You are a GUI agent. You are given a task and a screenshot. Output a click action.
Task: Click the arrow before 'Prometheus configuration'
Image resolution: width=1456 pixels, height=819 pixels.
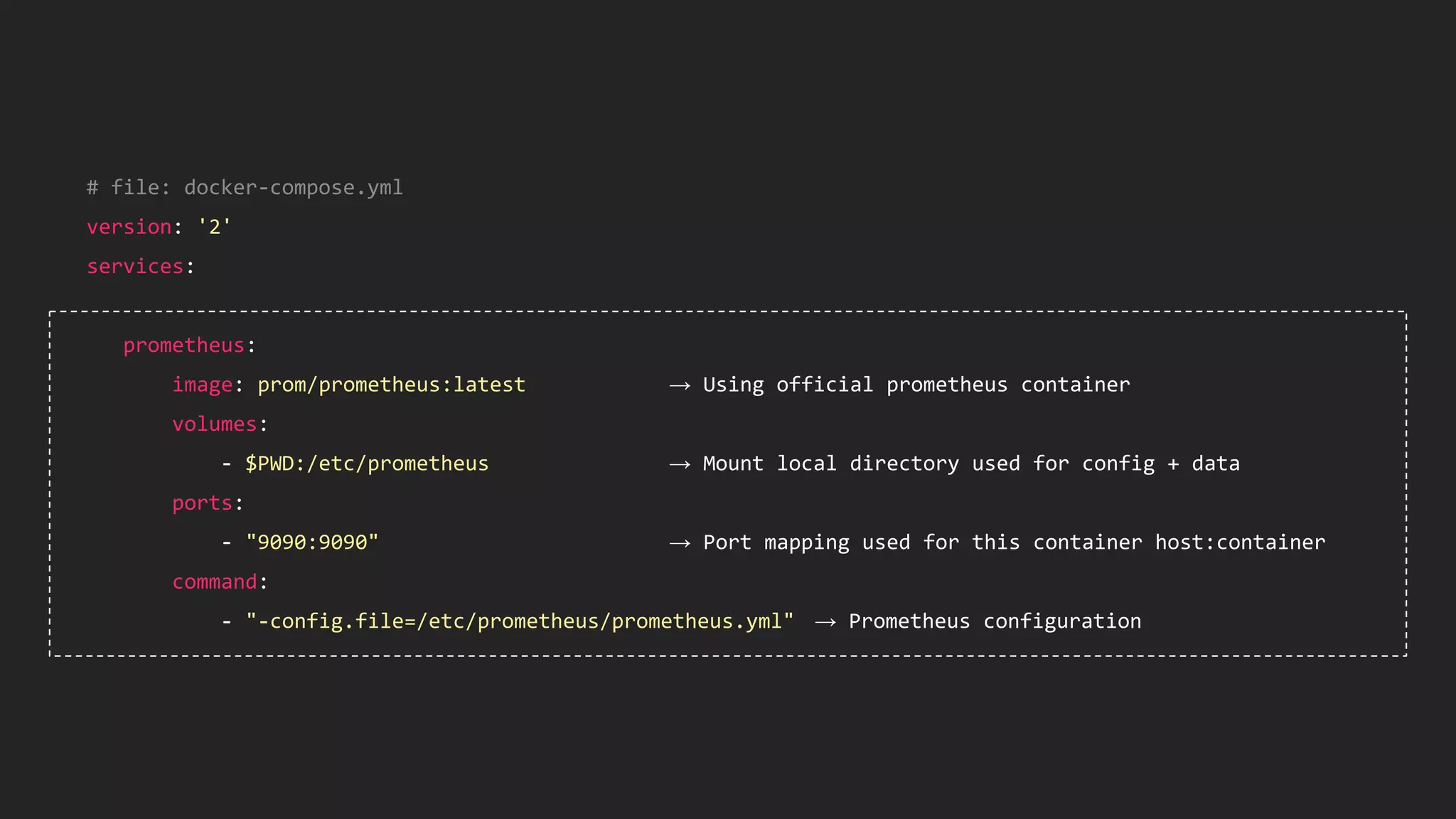click(x=825, y=622)
